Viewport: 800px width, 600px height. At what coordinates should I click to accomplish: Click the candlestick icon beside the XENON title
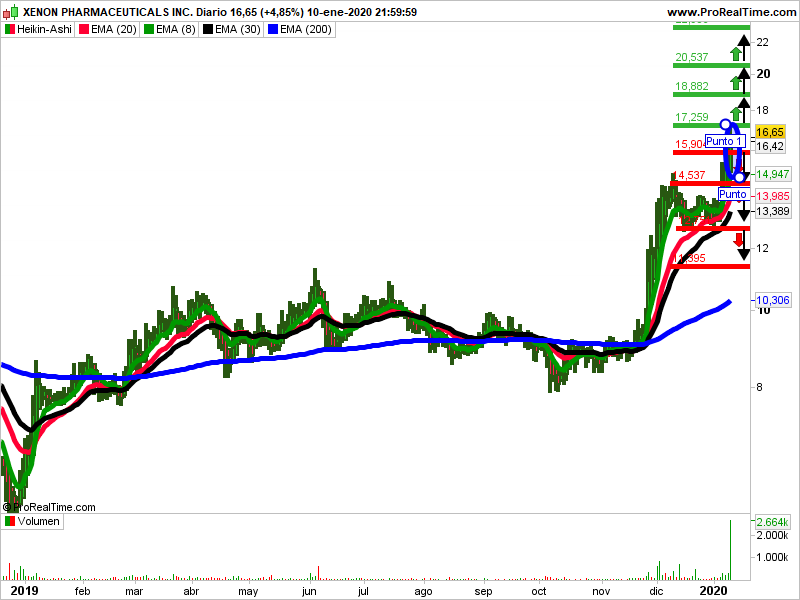coord(11,11)
